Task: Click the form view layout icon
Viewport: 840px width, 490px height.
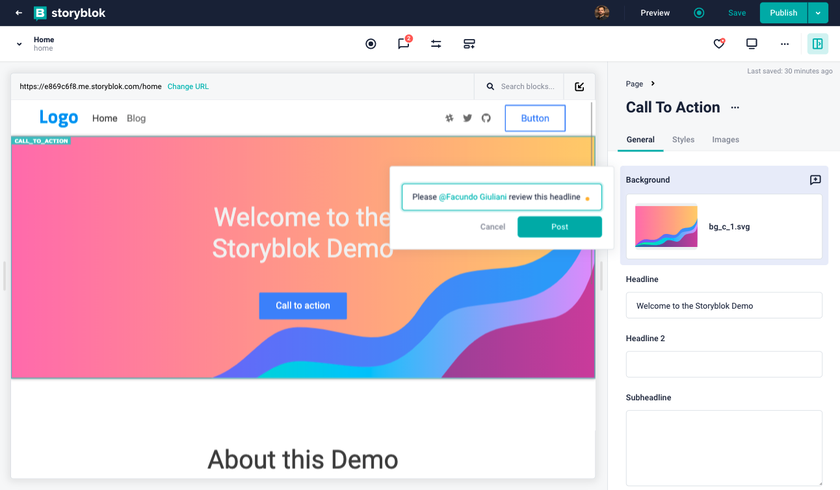Action: pyautogui.click(x=469, y=44)
